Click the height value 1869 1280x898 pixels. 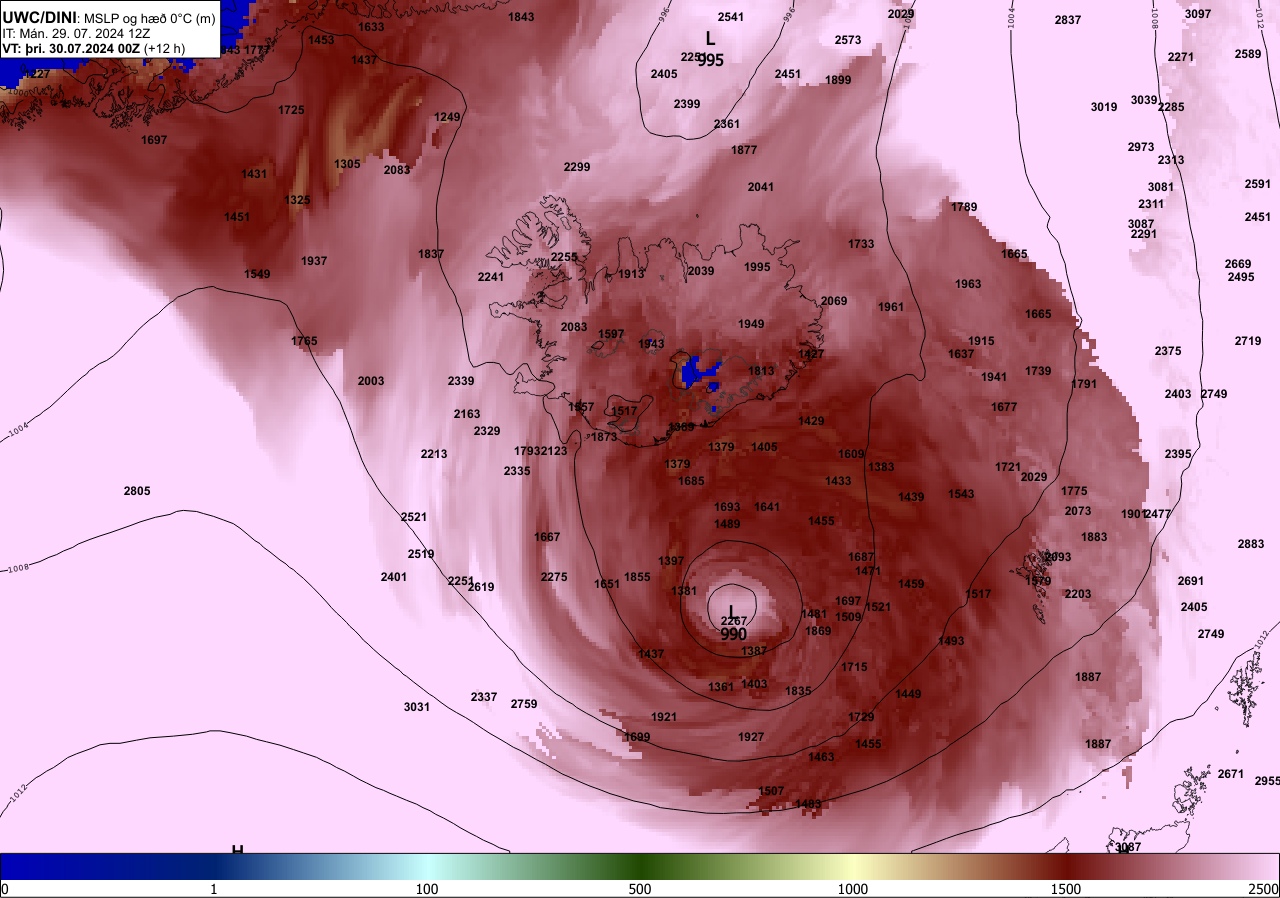(x=818, y=631)
